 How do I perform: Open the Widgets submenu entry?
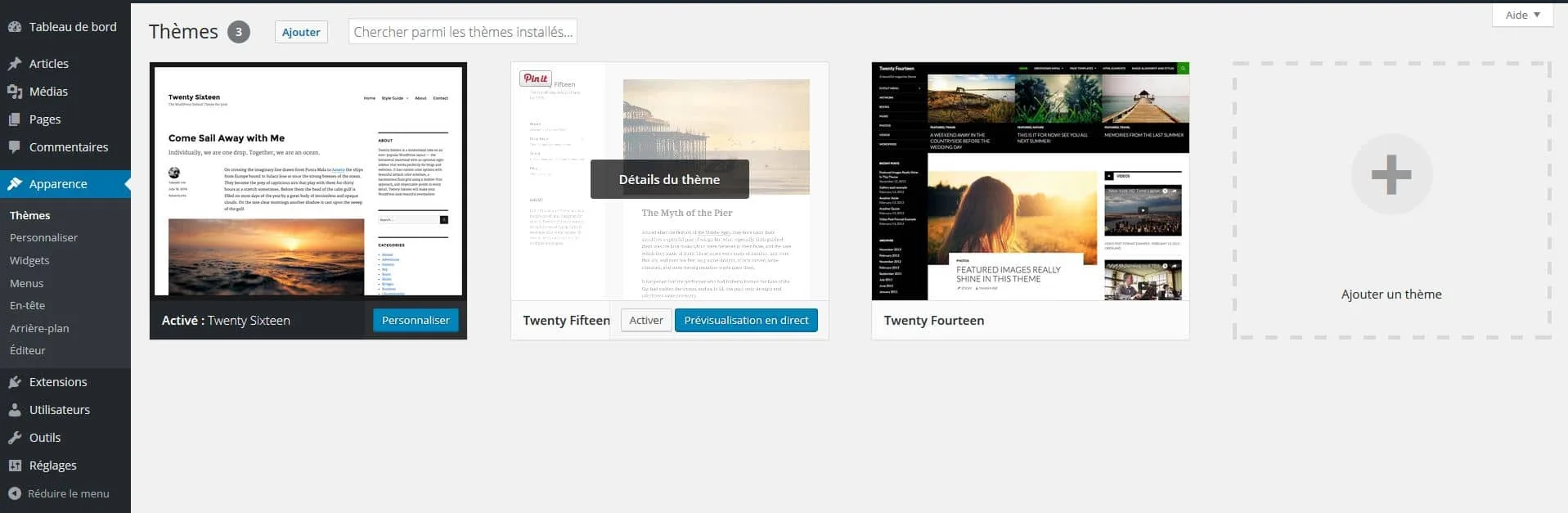pyautogui.click(x=29, y=260)
